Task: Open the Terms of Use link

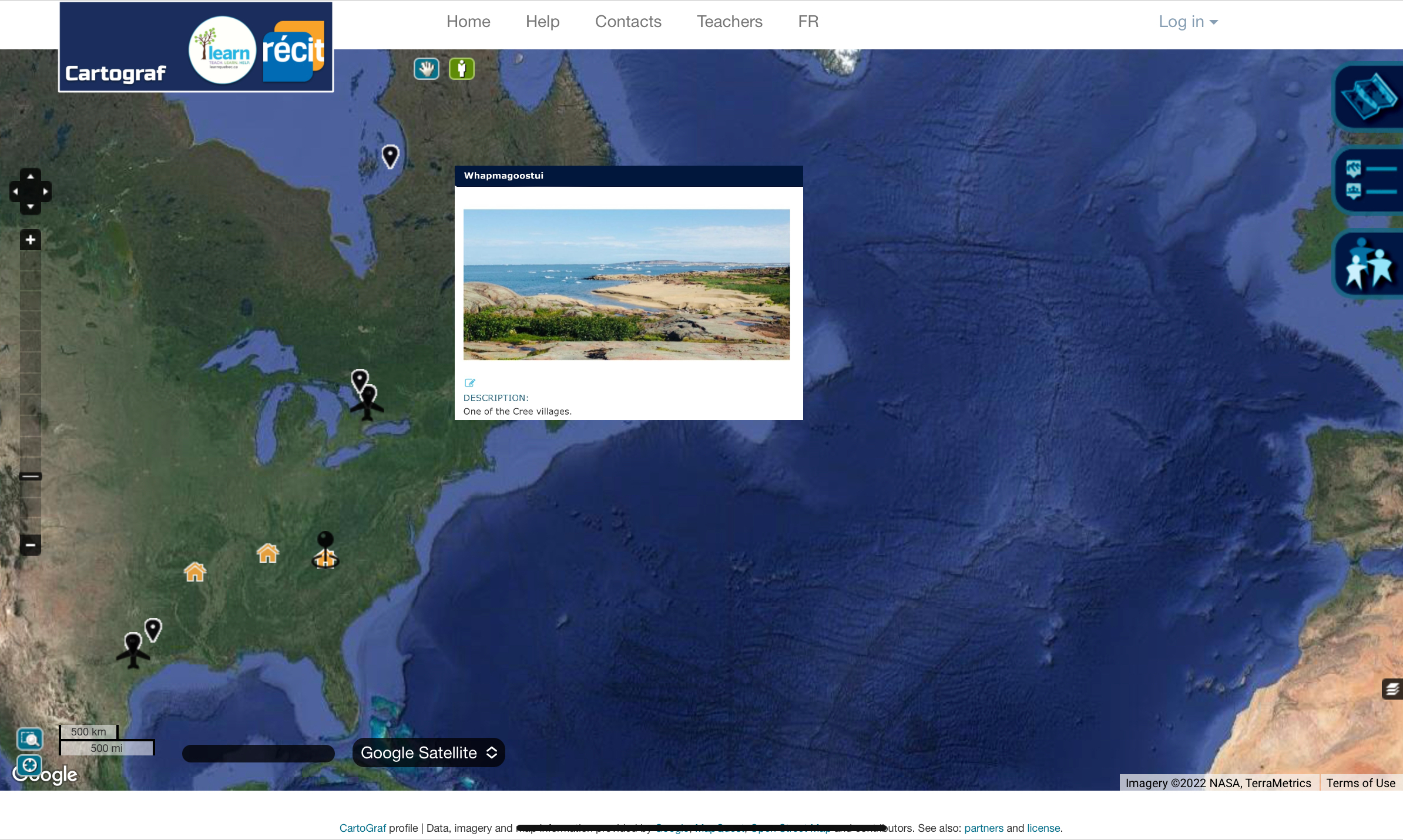Action: [x=1361, y=783]
